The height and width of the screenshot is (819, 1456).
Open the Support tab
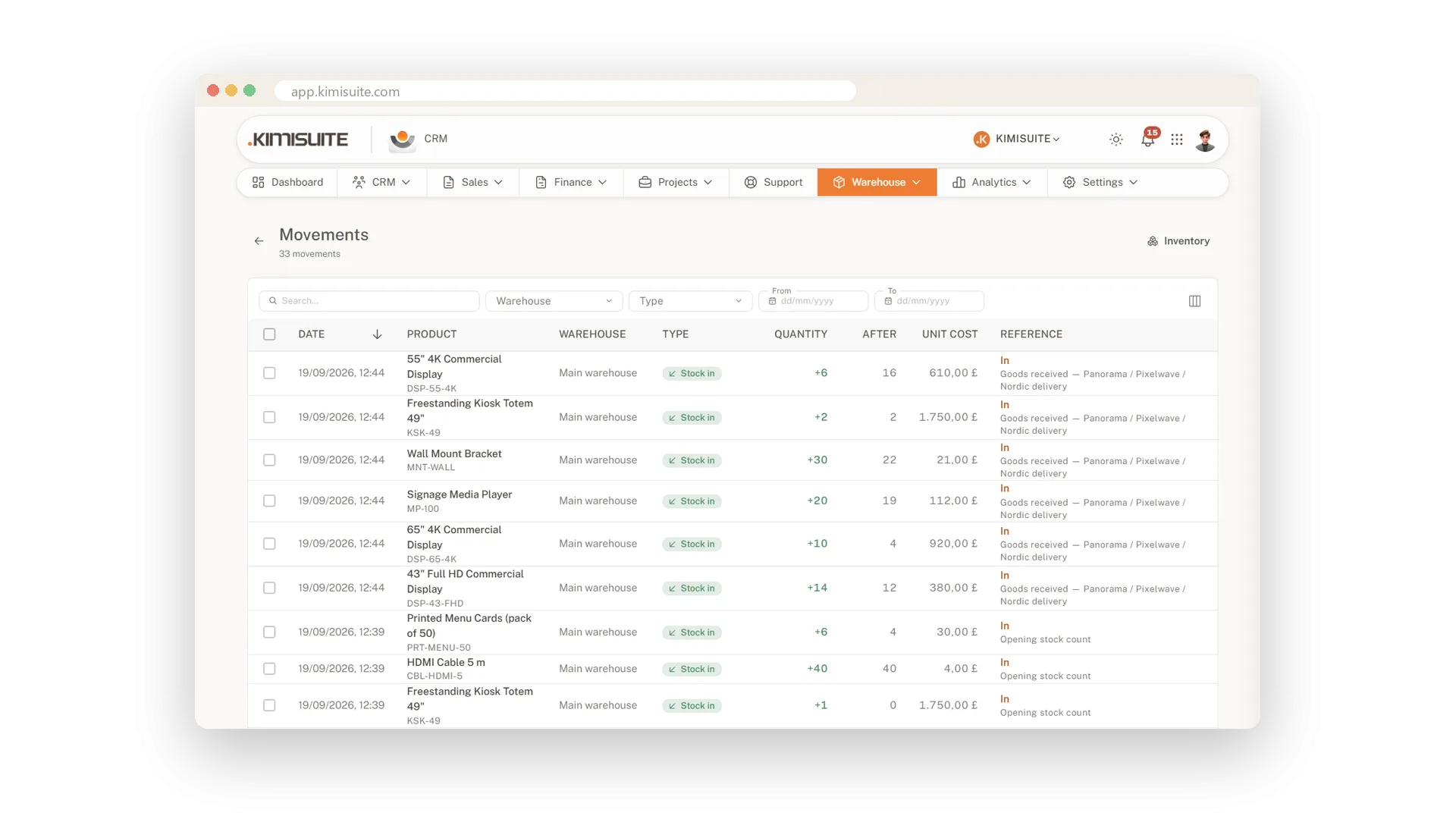click(x=773, y=183)
